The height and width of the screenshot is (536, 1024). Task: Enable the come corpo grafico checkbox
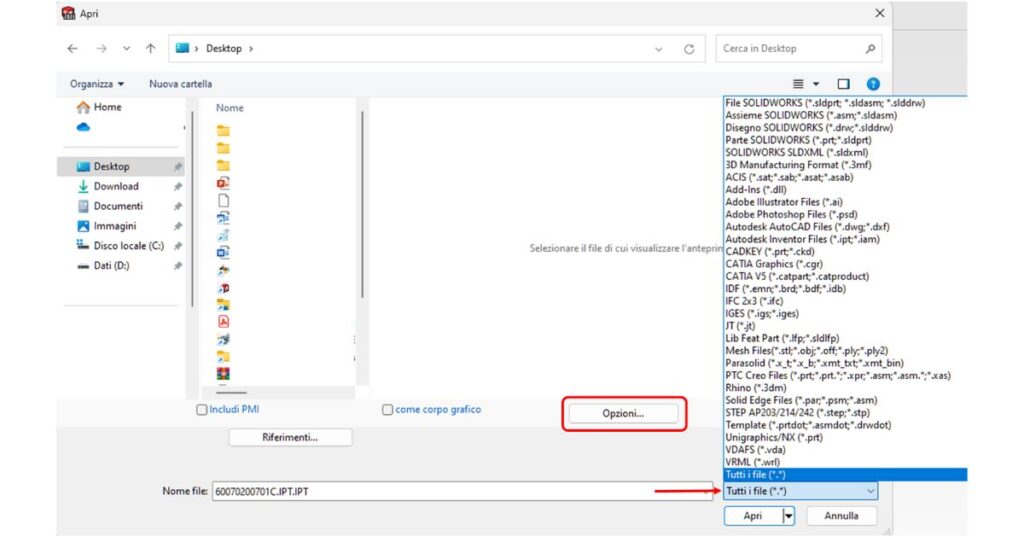[387, 410]
